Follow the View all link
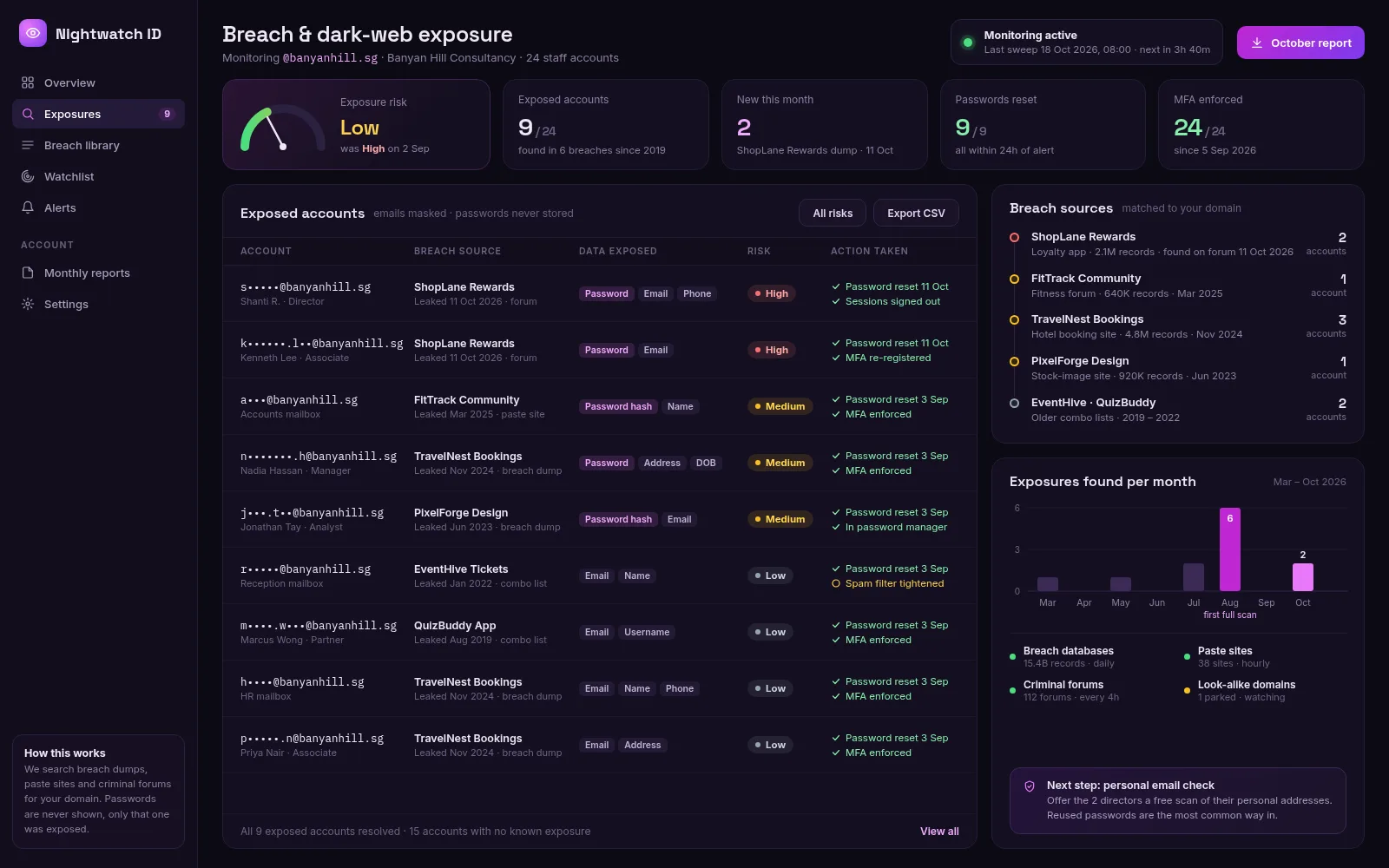 (x=939, y=831)
